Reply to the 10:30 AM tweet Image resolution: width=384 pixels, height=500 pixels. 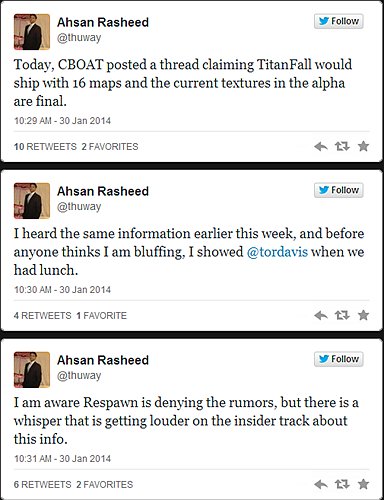321,315
